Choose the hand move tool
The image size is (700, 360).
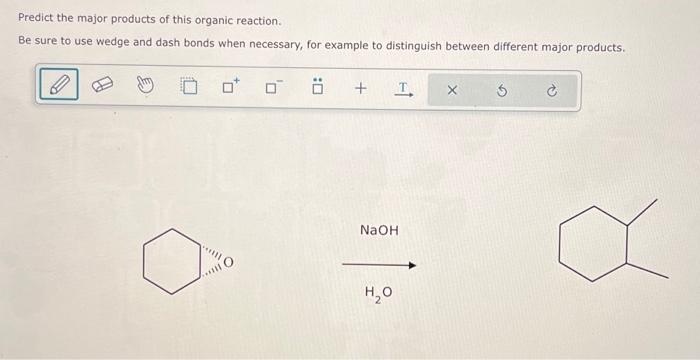145,85
